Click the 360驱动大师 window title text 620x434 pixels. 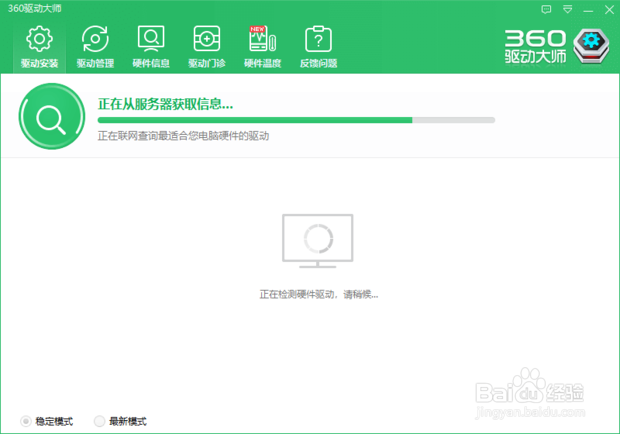point(34,8)
